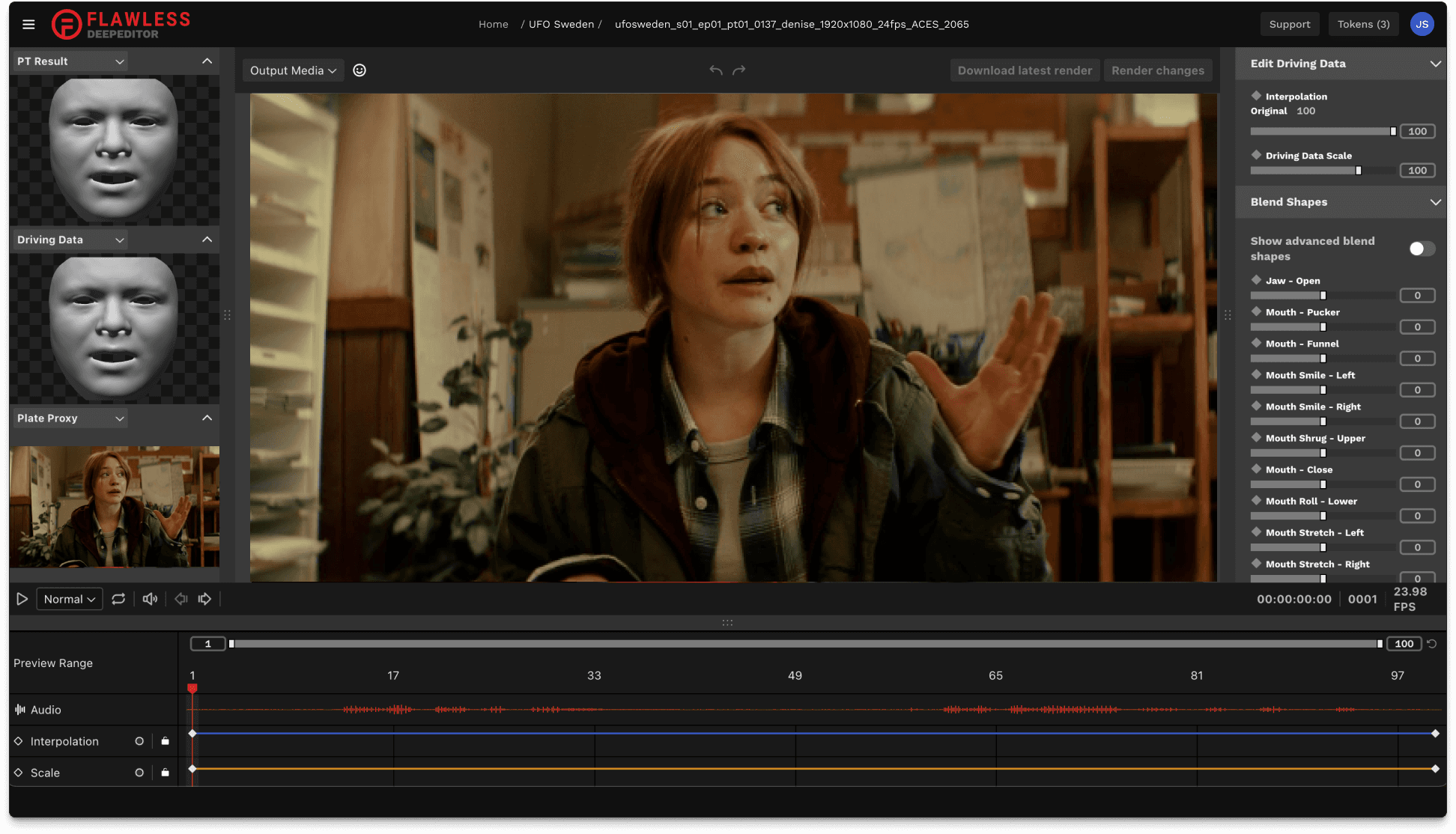Screen dimensions: 1456x834
Task: Click the Mouth Smile - Left keyframe diamond
Action: pos(1256,374)
